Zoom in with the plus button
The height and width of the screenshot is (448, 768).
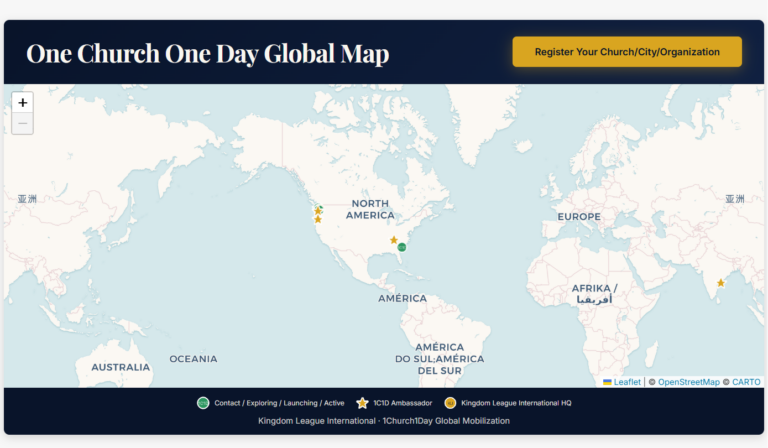[23, 103]
